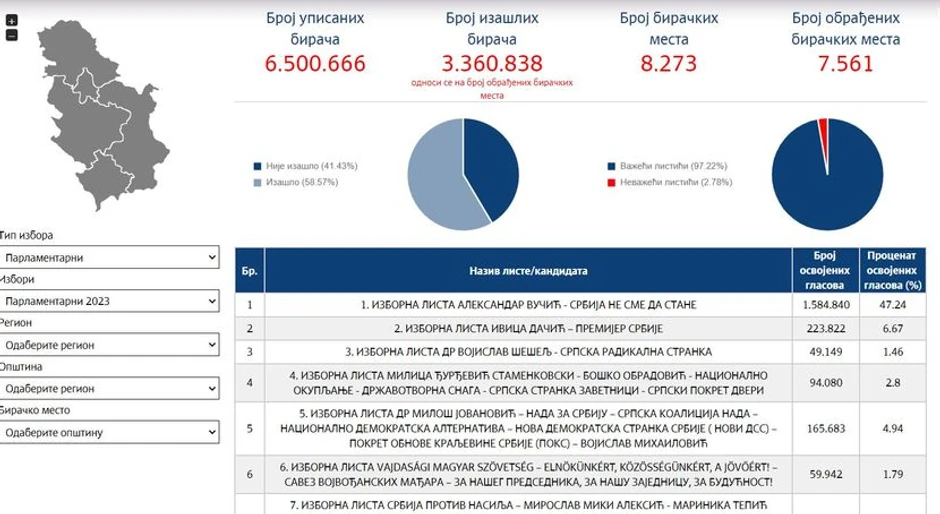Click the vote count 223.822
The height and width of the screenshot is (514, 940).
(826, 329)
